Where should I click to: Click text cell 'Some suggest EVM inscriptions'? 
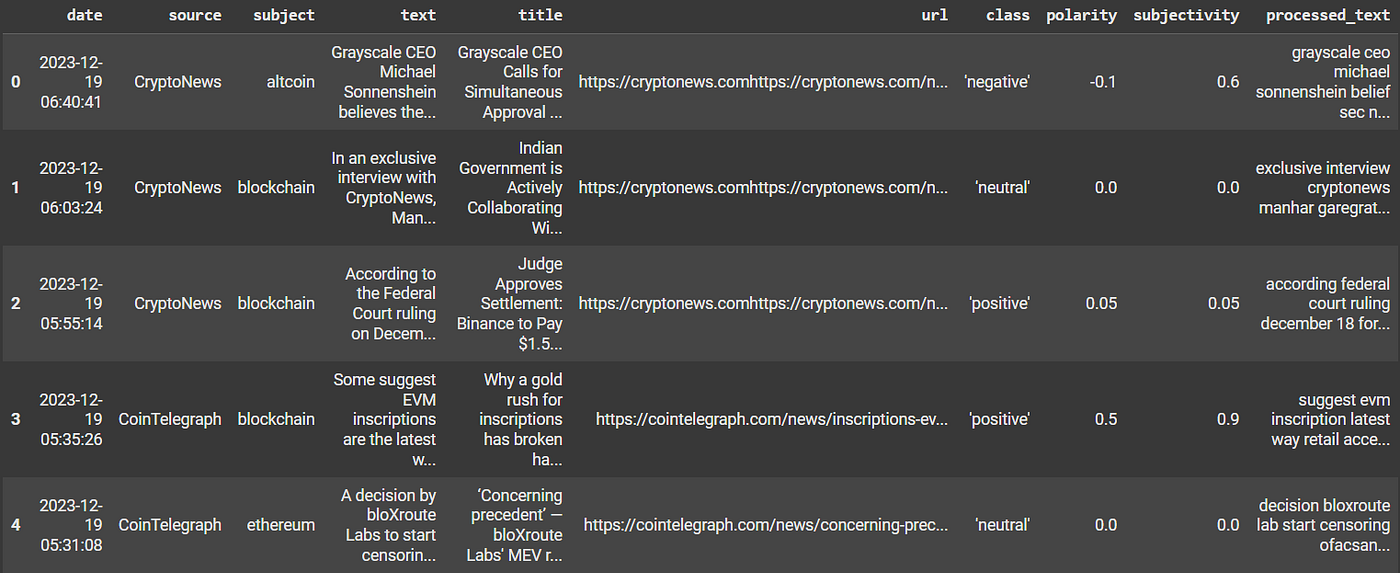[x=386, y=419]
